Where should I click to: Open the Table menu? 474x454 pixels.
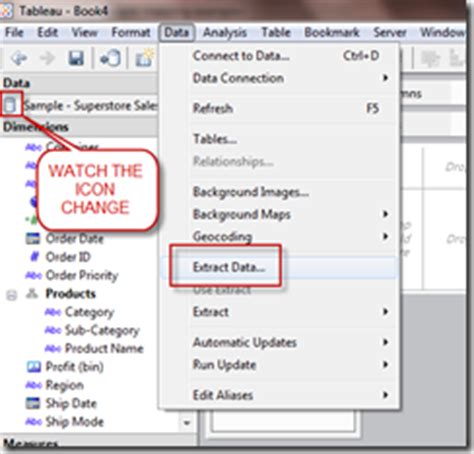click(x=276, y=32)
